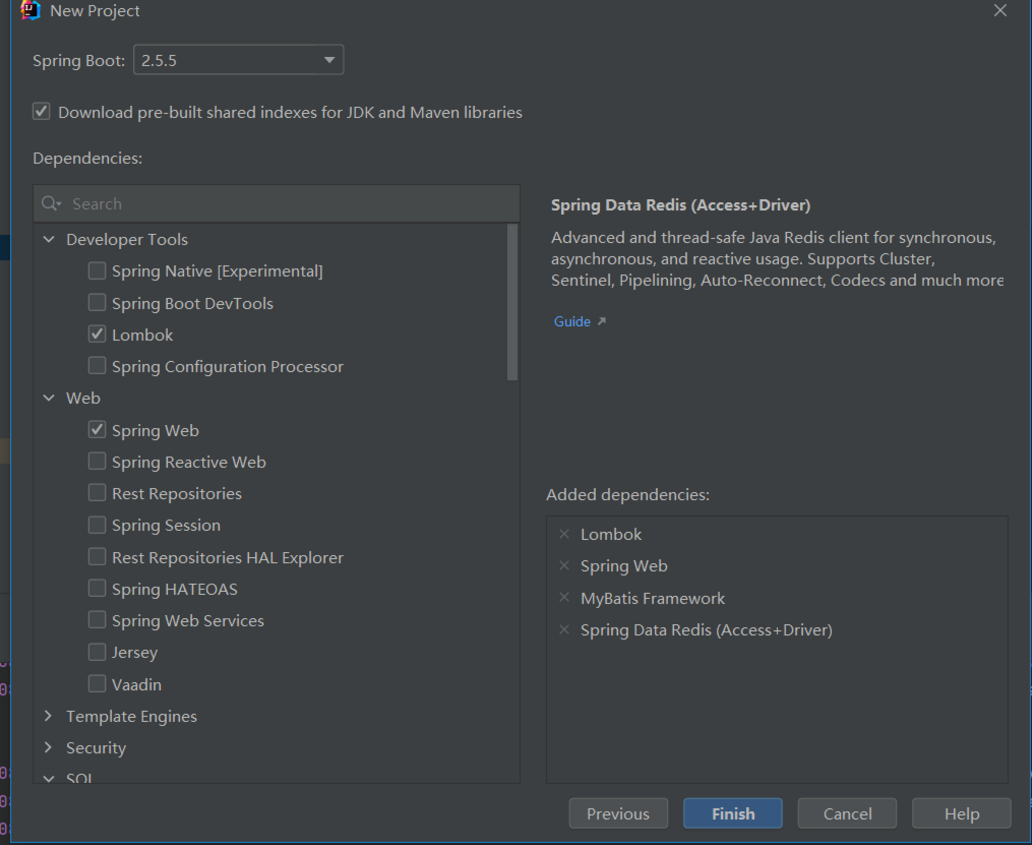The image size is (1032, 845).
Task: Uncheck the Lombok dependency checkbox
Action: pos(97,335)
